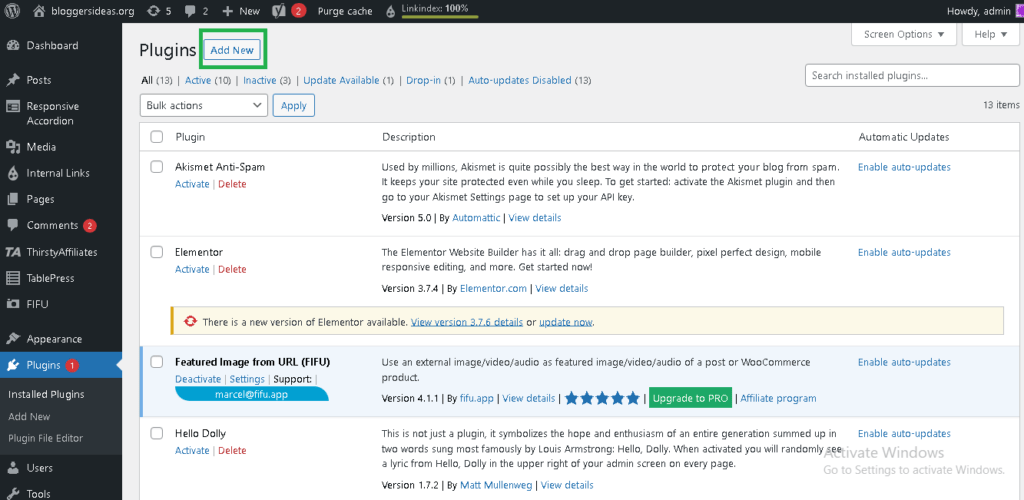This screenshot has width=1024, height=500.
Task: Click Linkindex droplet icon
Action: click(391, 11)
